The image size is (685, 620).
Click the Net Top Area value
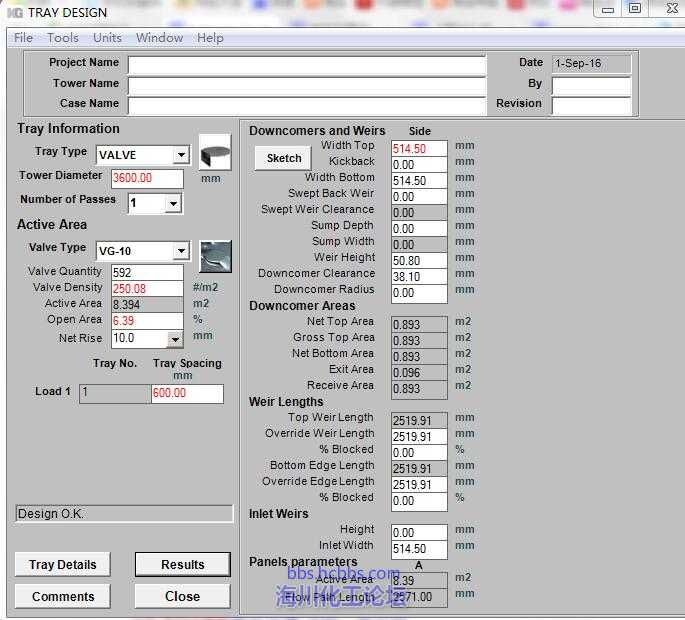pos(419,325)
